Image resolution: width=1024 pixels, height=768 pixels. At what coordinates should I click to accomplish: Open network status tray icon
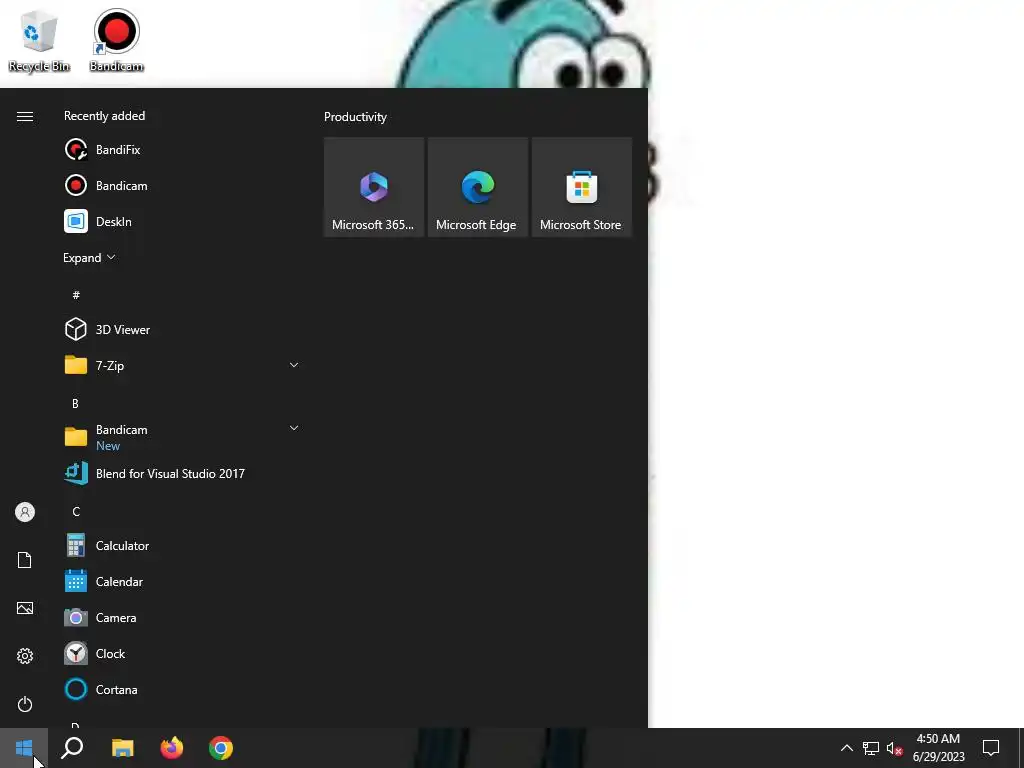coord(871,748)
